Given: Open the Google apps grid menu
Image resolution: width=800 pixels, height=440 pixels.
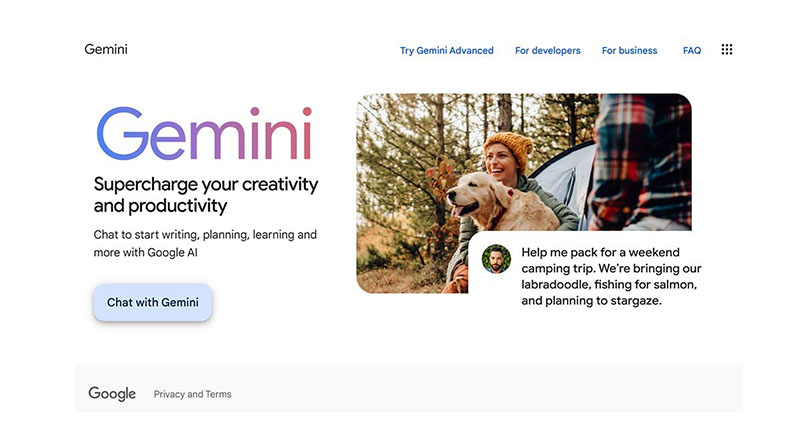Looking at the screenshot, I should pyautogui.click(x=727, y=50).
